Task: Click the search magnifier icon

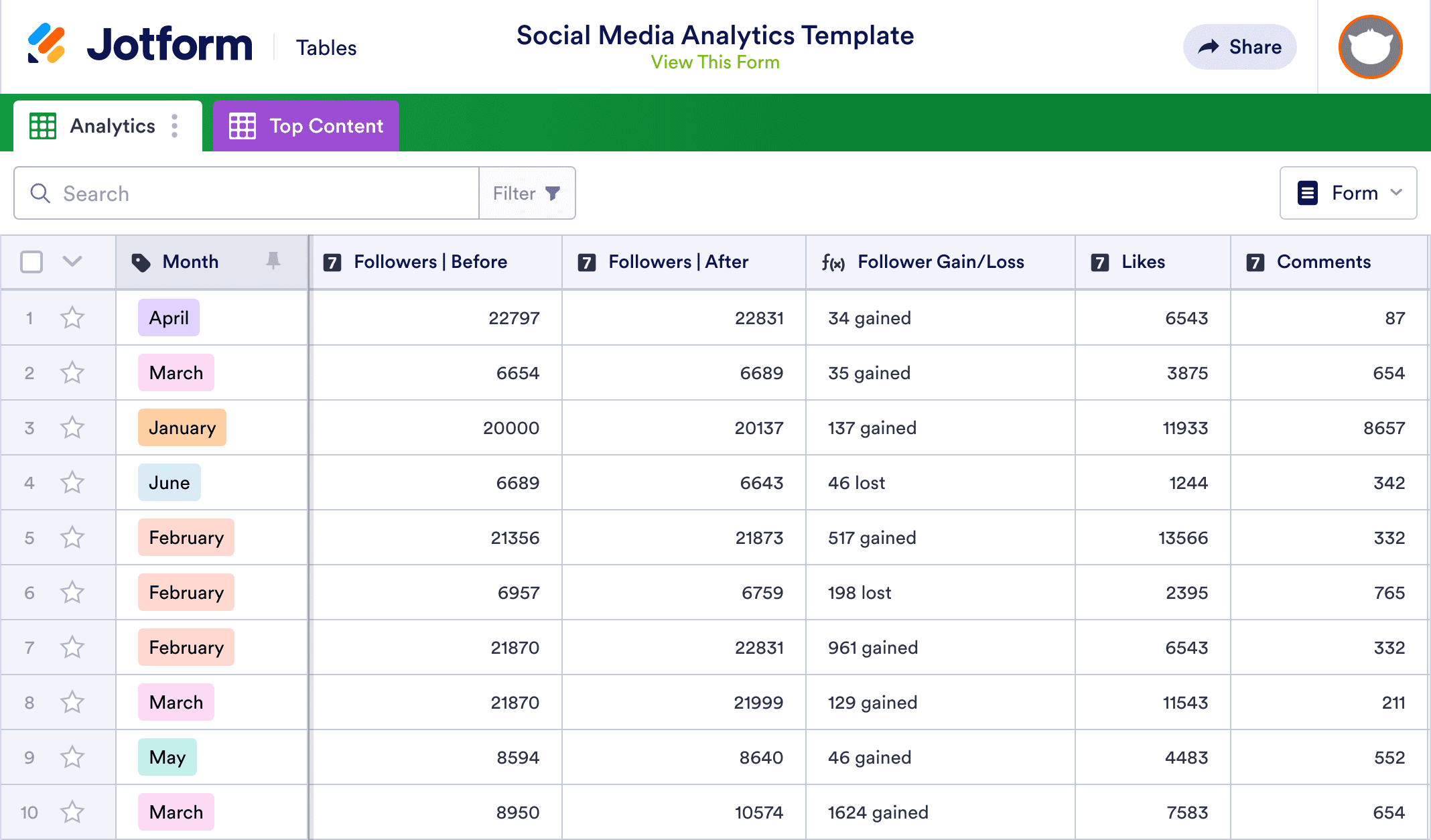Action: [x=40, y=193]
